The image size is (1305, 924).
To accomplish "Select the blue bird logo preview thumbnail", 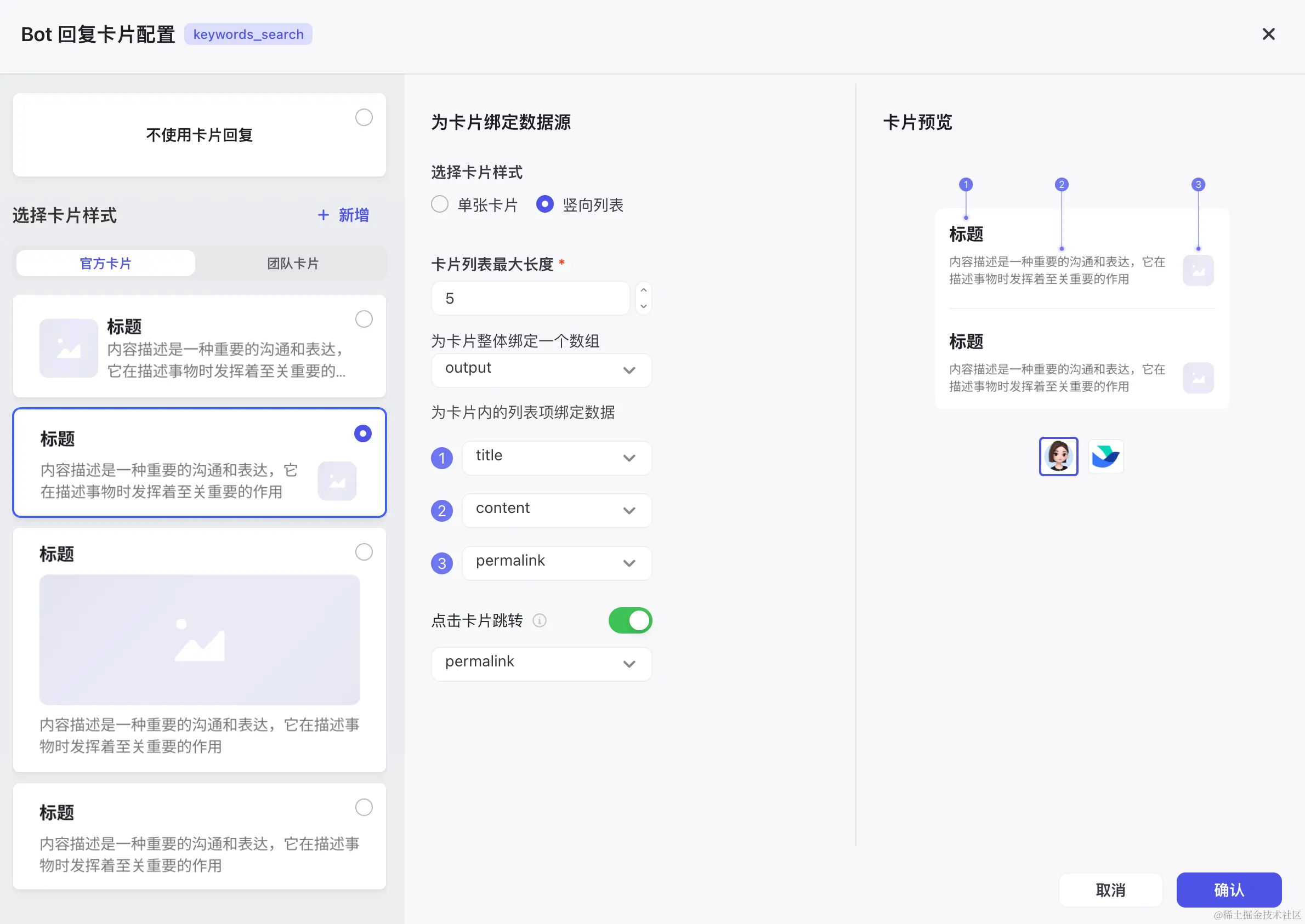I will 1105,457.
